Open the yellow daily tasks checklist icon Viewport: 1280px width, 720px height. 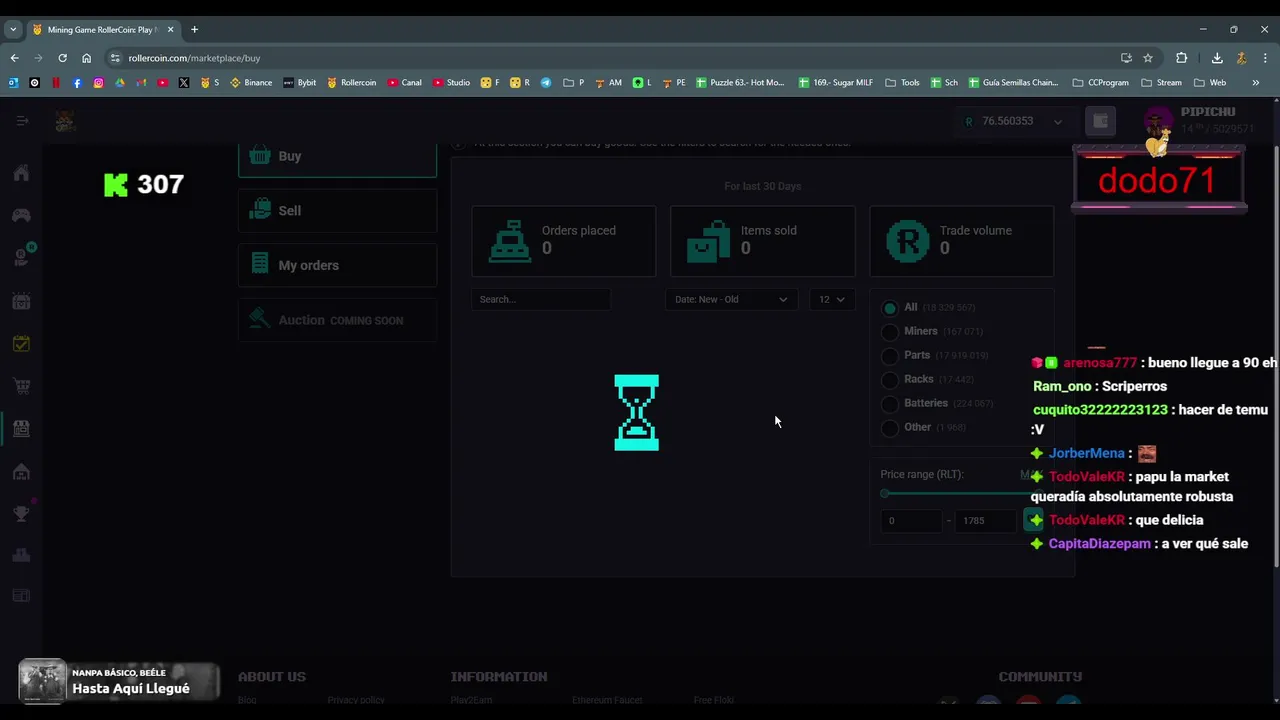pyautogui.click(x=21, y=343)
